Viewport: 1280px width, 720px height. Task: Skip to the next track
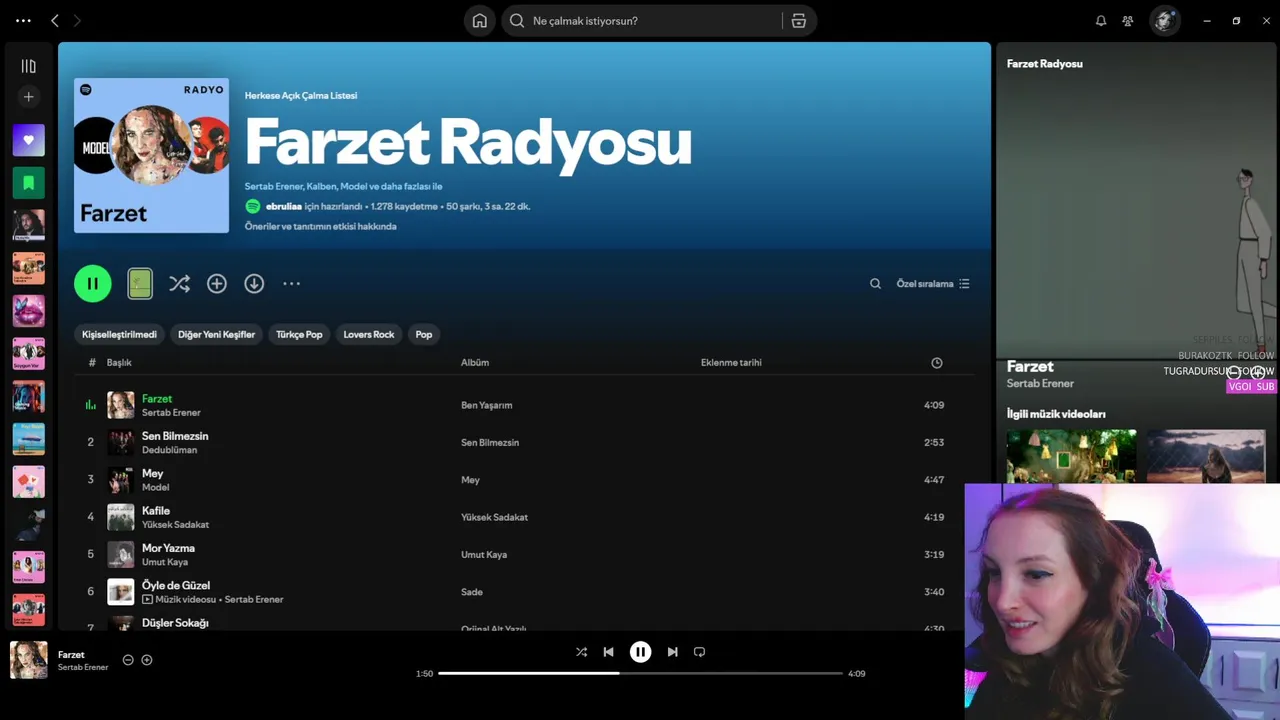coord(672,652)
